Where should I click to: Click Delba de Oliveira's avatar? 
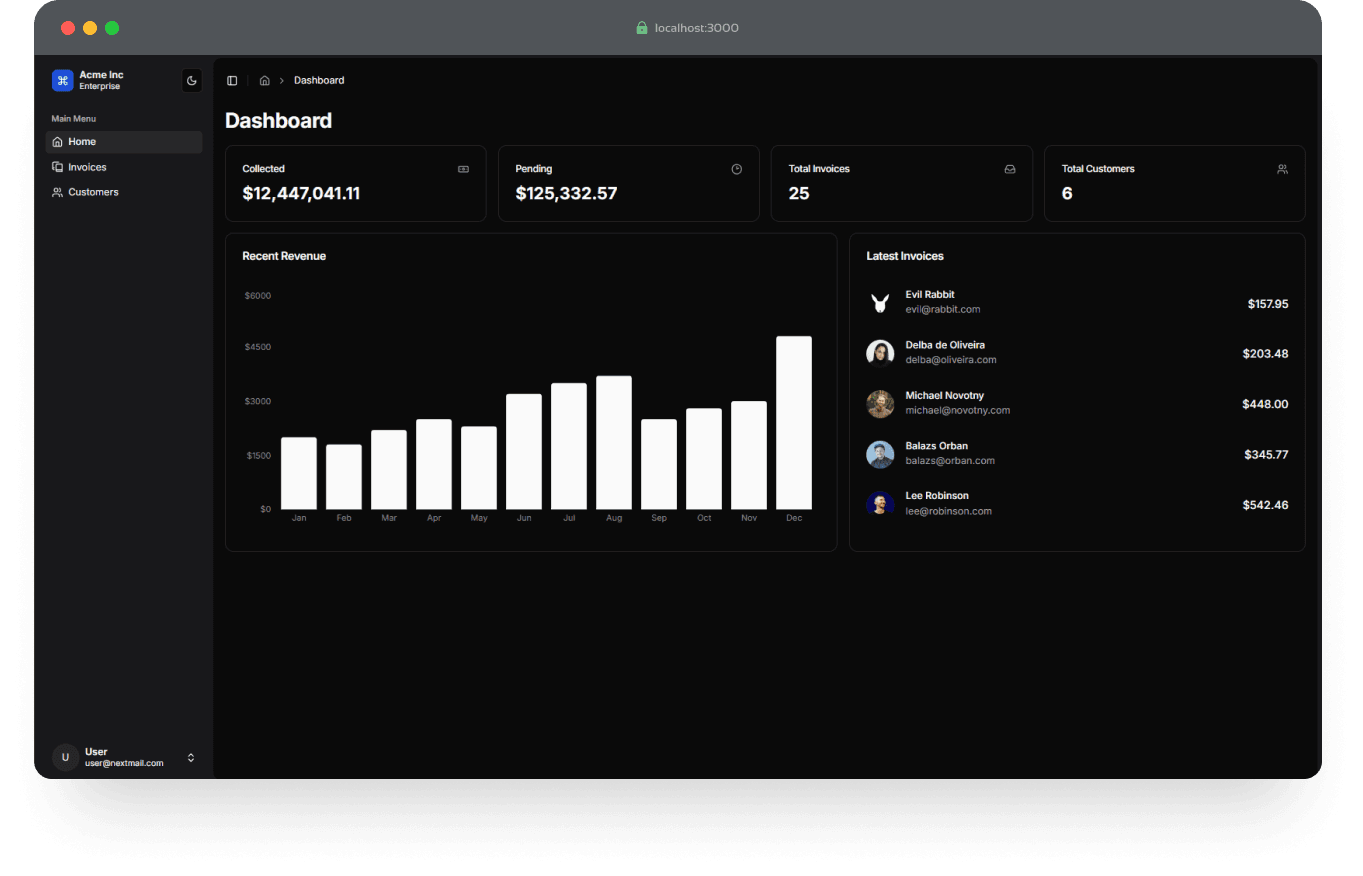(880, 353)
